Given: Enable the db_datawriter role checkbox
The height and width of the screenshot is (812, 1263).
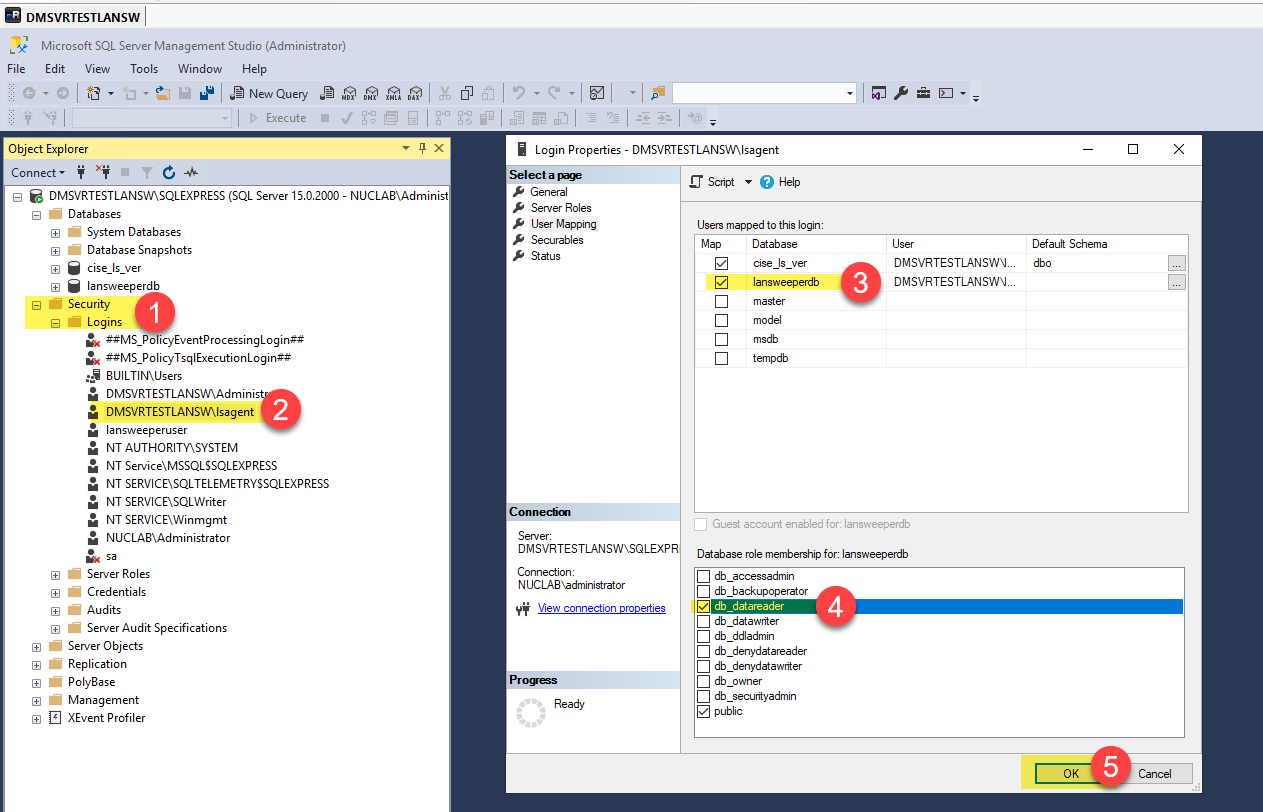Looking at the screenshot, I should click(x=704, y=621).
